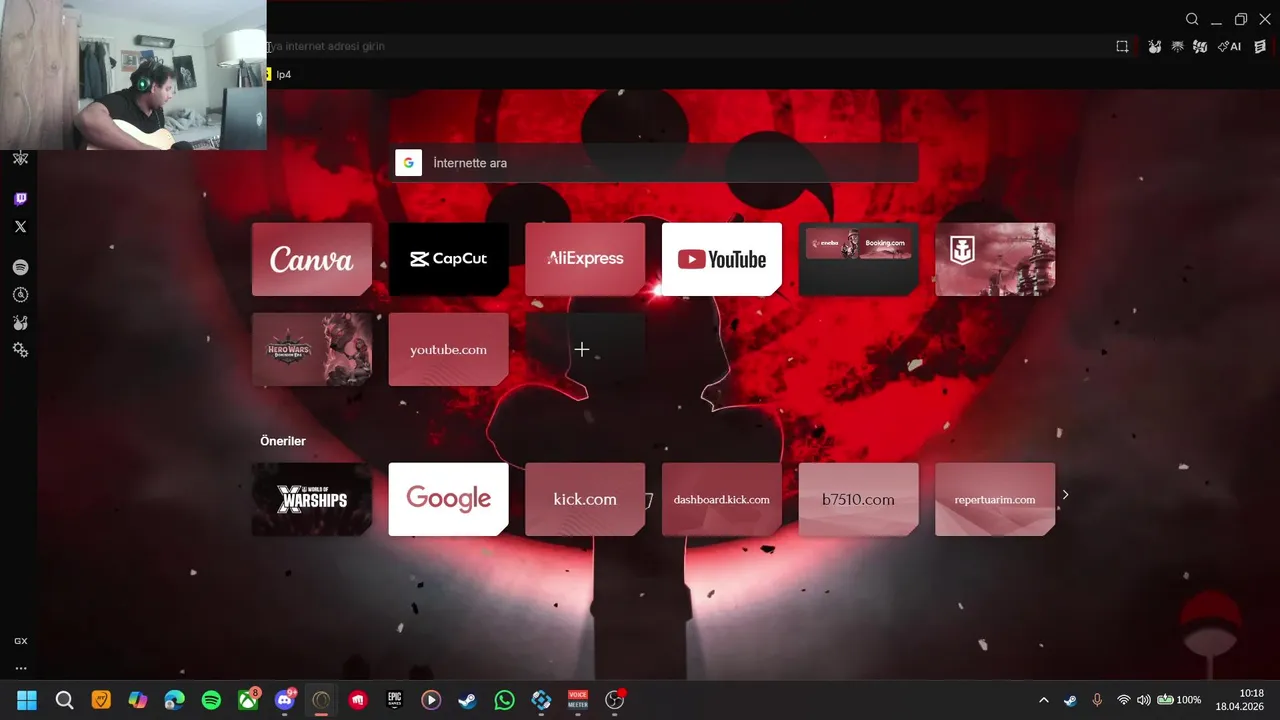Open the Windows Start menu

coord(27,700)
